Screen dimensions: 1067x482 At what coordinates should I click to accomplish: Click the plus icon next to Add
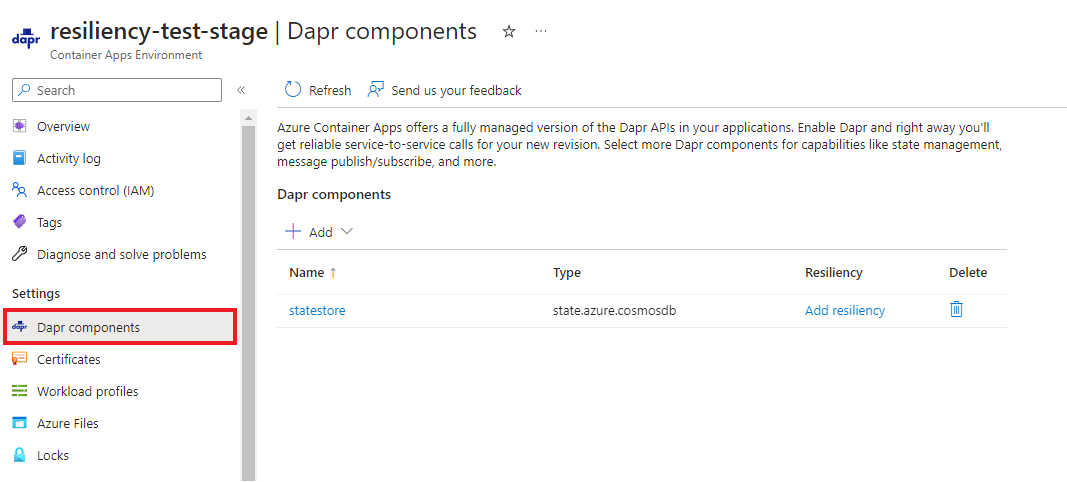(x=293, y=231)
